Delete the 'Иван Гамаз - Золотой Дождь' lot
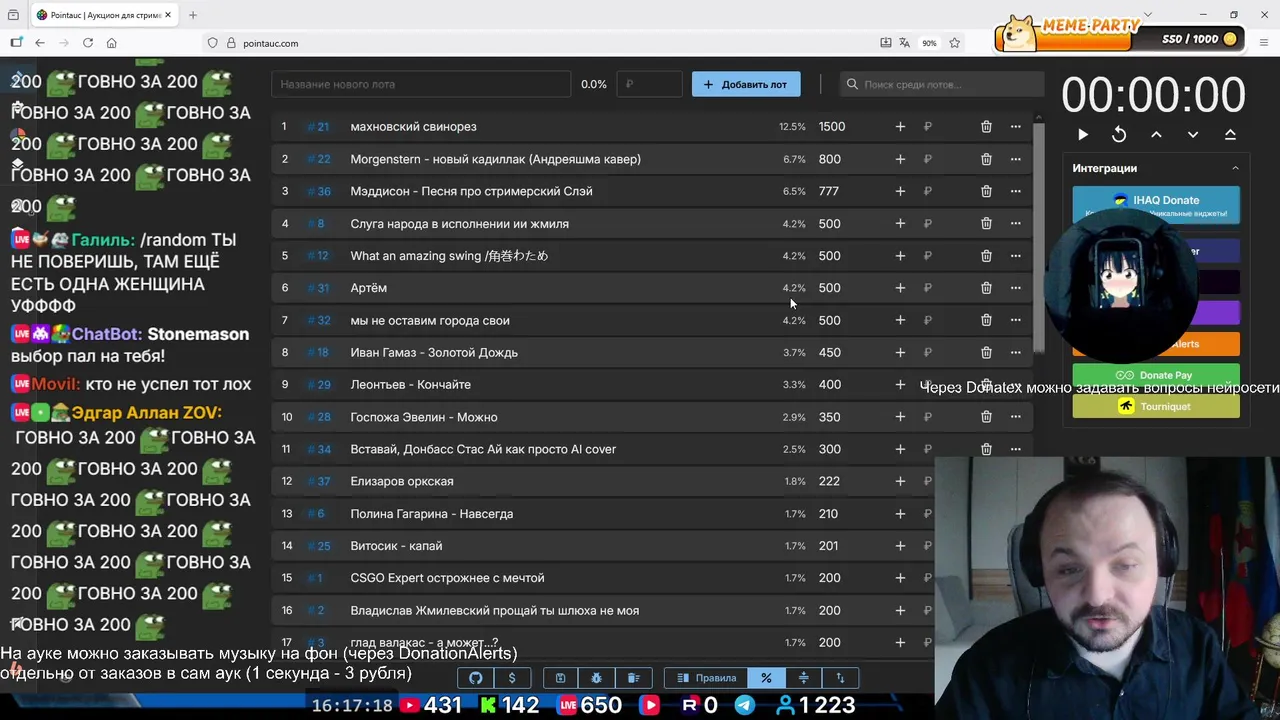Image resolution: width=1280 pixels, height=720 pixels. tap(986, 352)
